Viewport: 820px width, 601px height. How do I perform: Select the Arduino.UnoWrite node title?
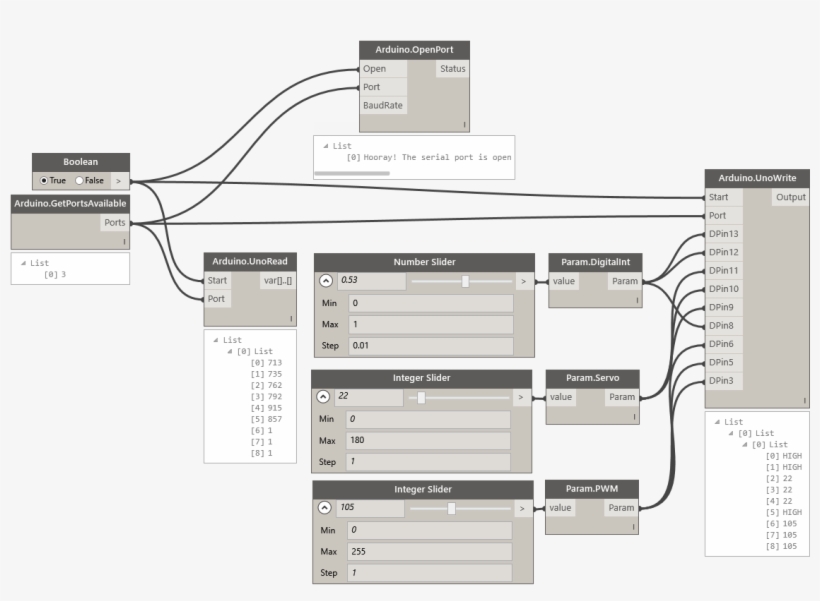pos(757,178)
